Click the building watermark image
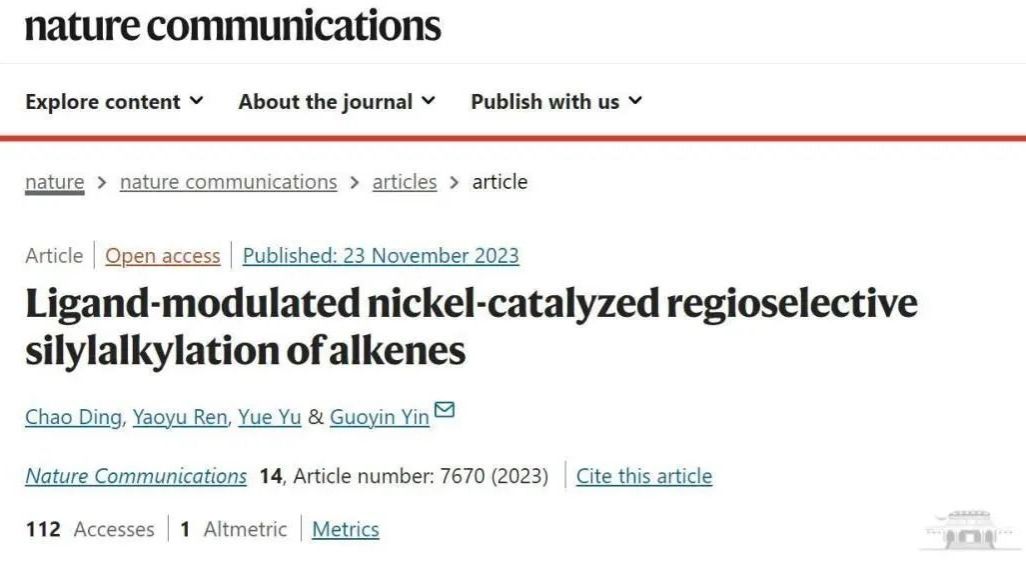The width and height of the screenshot is (1026, 578). [x=971, y=530]
